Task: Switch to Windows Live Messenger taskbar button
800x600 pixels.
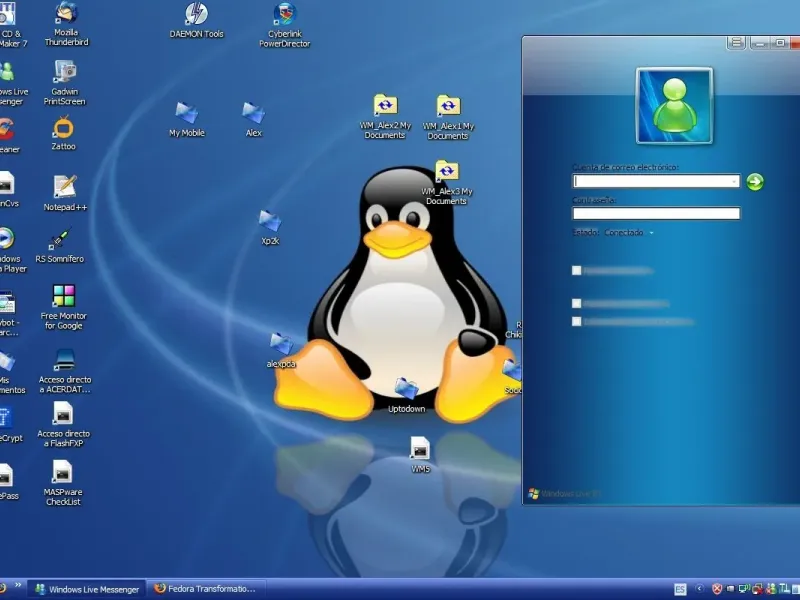Action: pos(87,589)
